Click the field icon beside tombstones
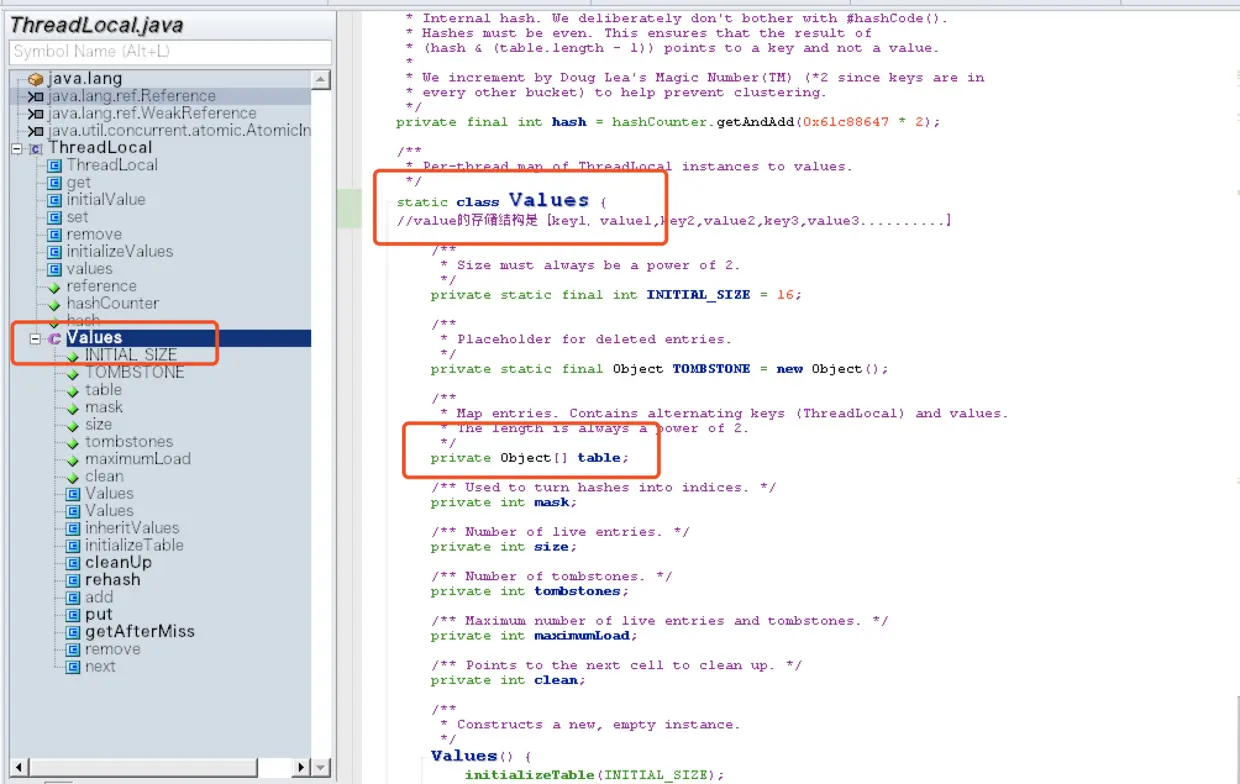The width and height of the screenshot is (1240, 784). pos(73,442)
